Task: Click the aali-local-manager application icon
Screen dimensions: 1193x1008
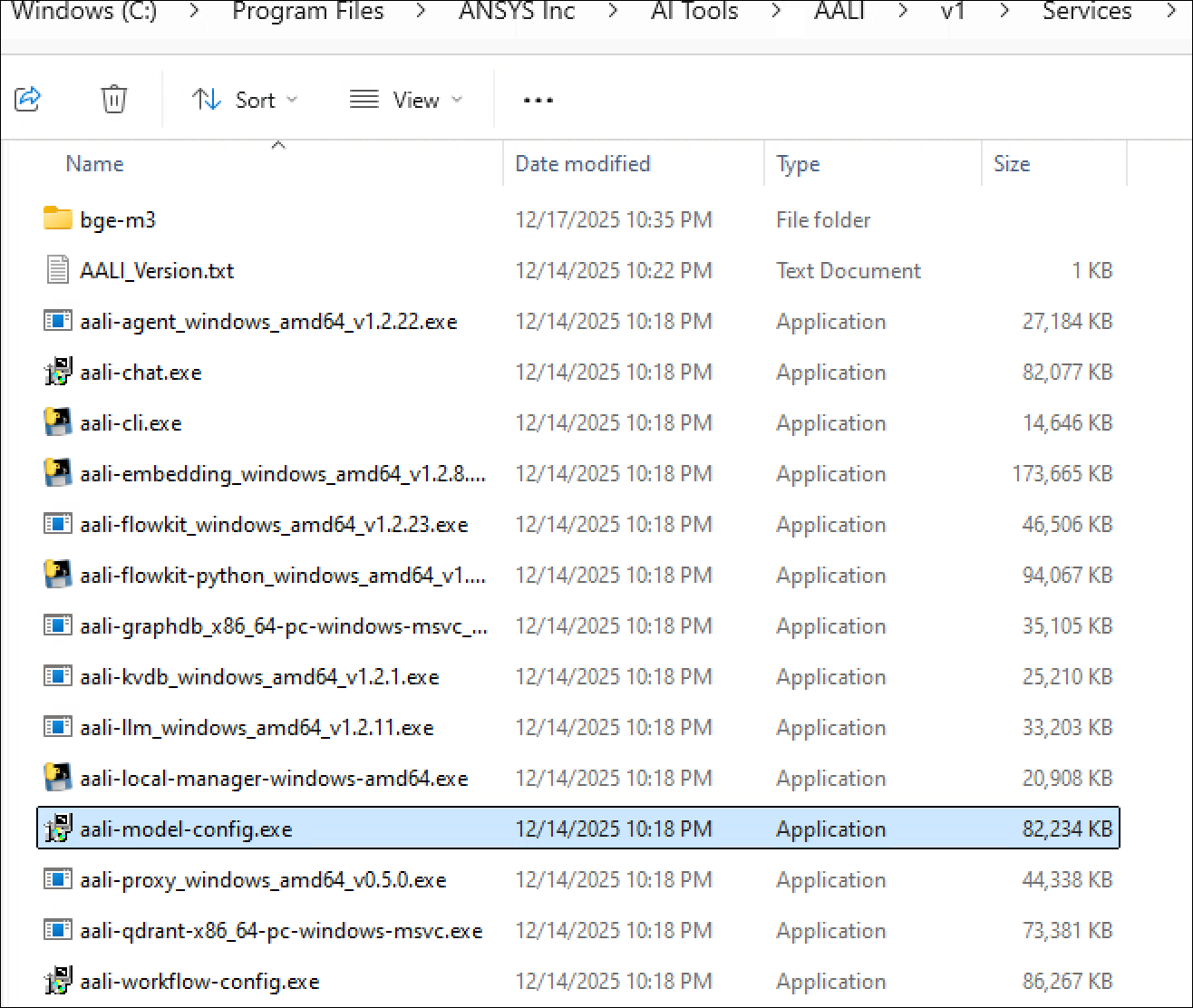Action: (x=57, y=778)
